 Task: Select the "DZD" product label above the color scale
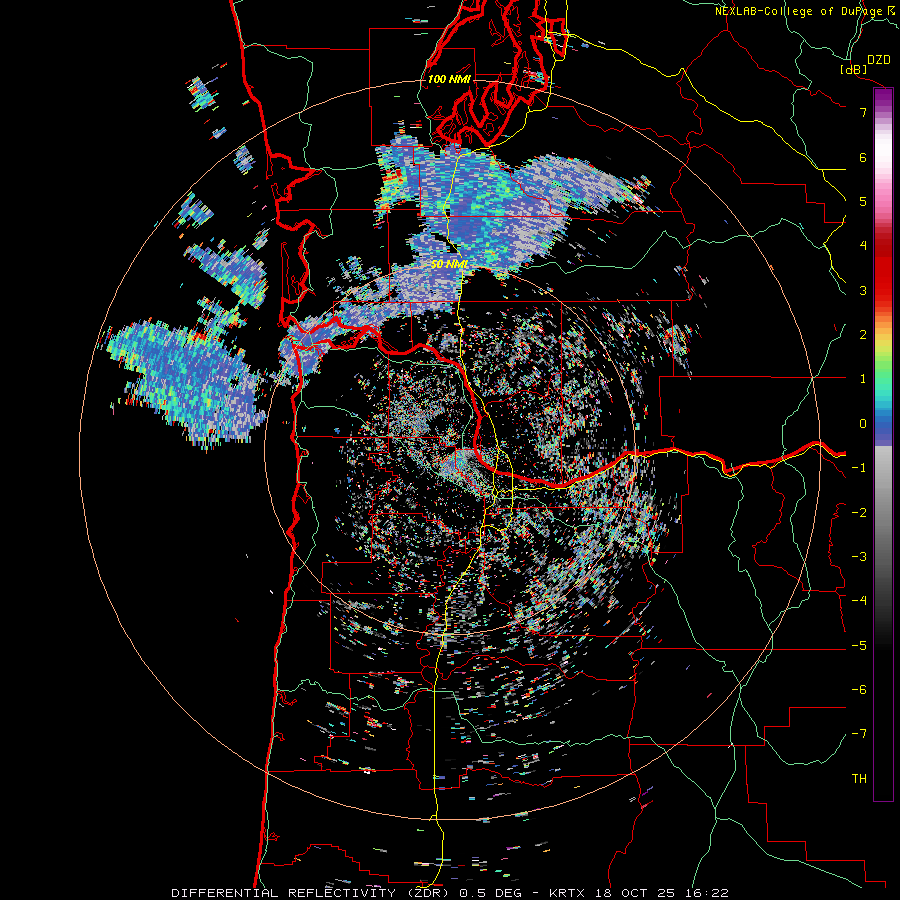tap(879, 60)
